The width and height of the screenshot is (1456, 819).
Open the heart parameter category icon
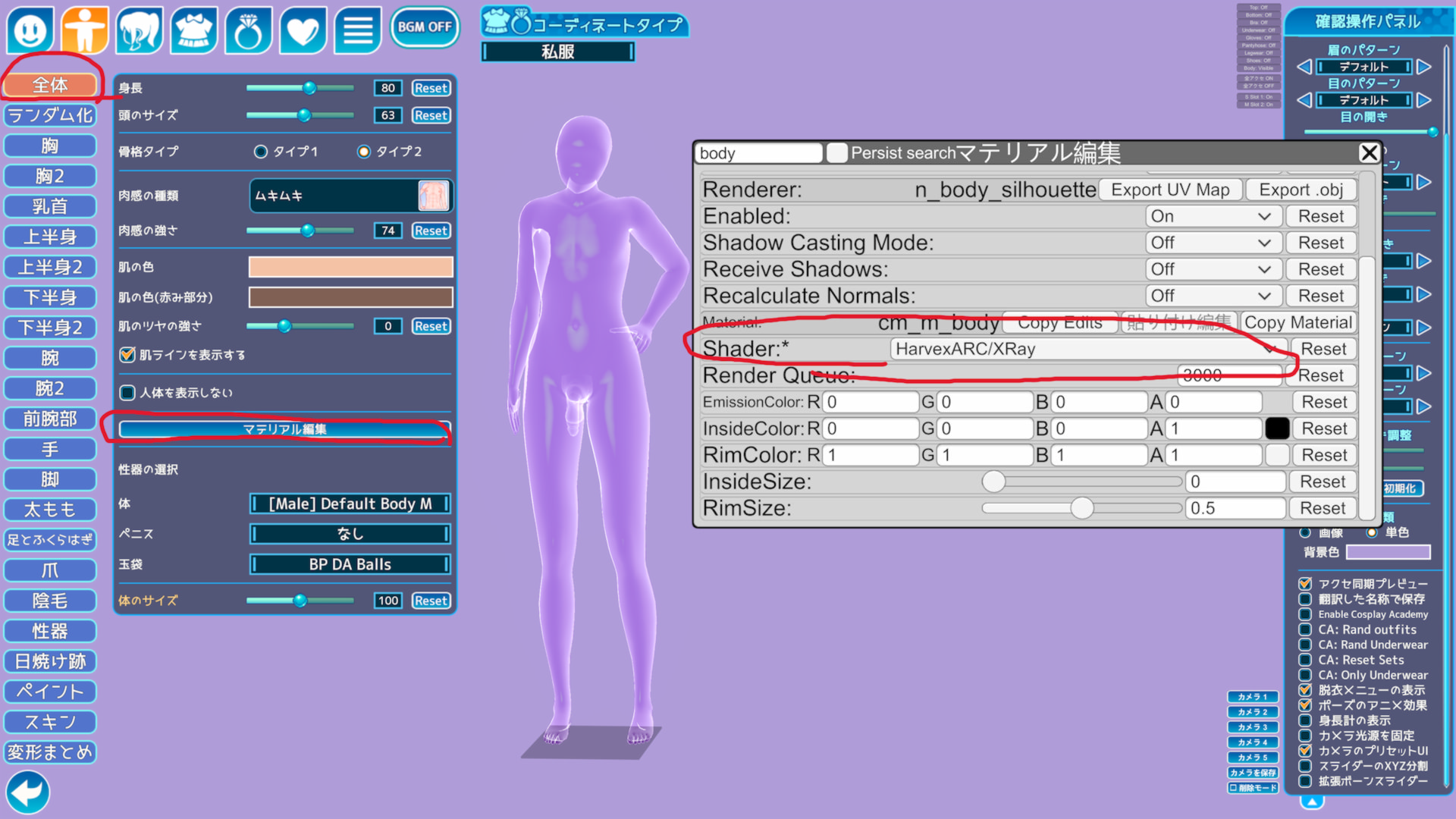[x=303, y=30]
